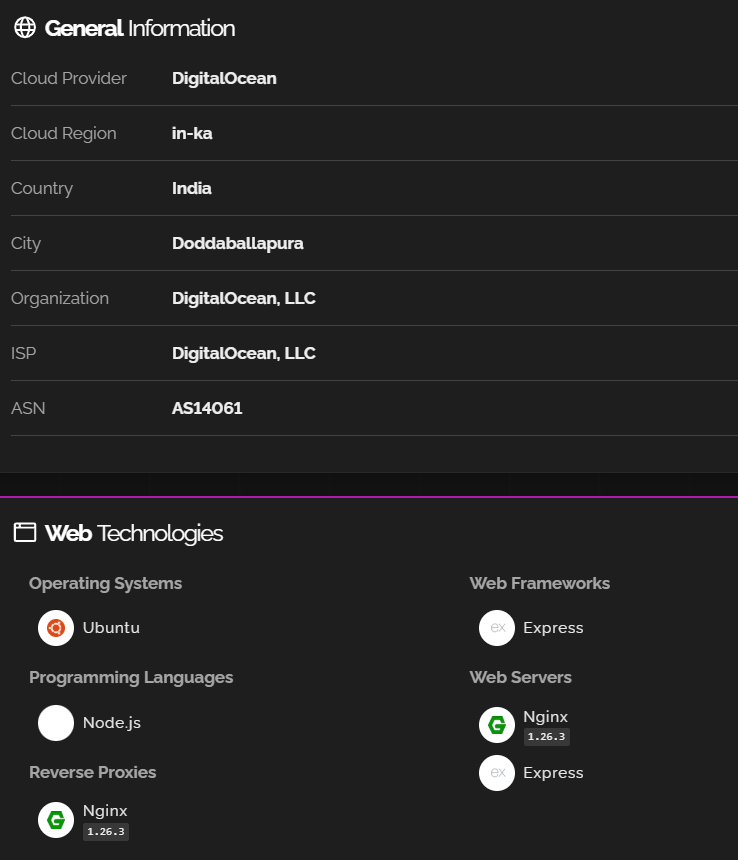Click the Organization label
738x860 pixels.
[60, 298]
